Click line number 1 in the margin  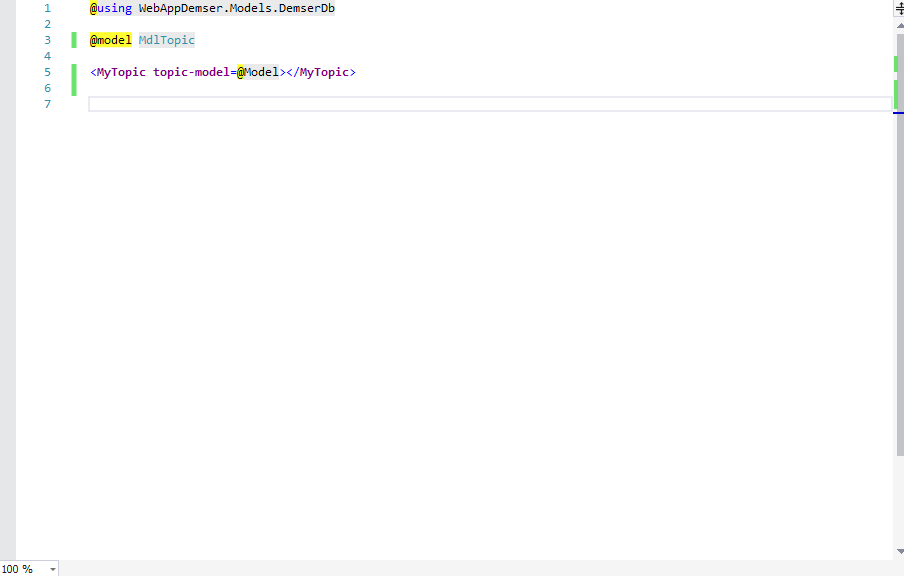point(47,8)
